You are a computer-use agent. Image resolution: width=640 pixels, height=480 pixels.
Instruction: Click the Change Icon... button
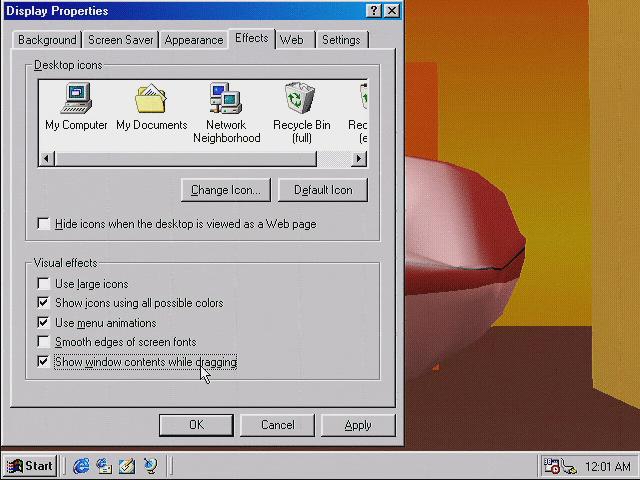[x=226, y=190]
